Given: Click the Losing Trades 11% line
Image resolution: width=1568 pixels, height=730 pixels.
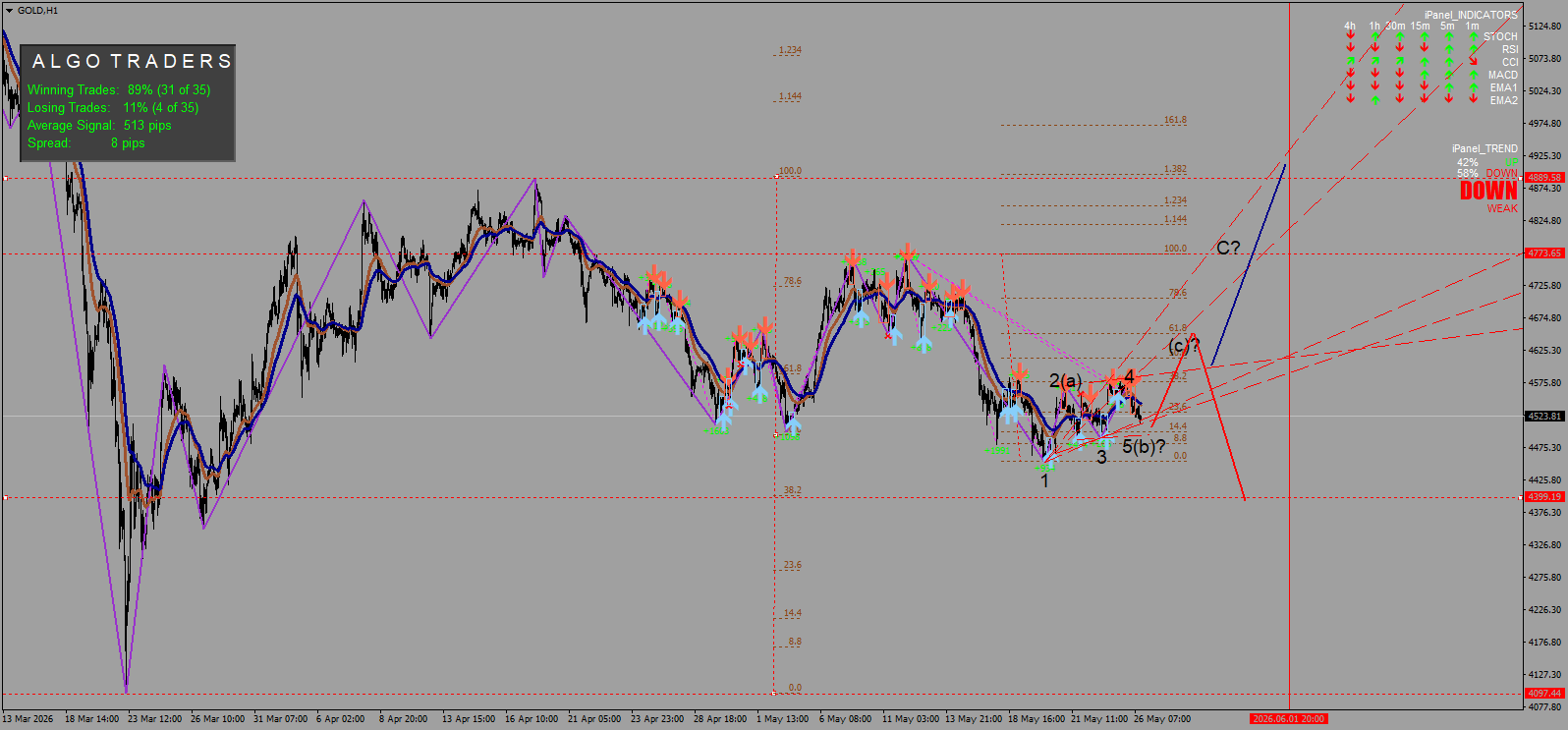Looking at the screenshot, I should (113, 107).
